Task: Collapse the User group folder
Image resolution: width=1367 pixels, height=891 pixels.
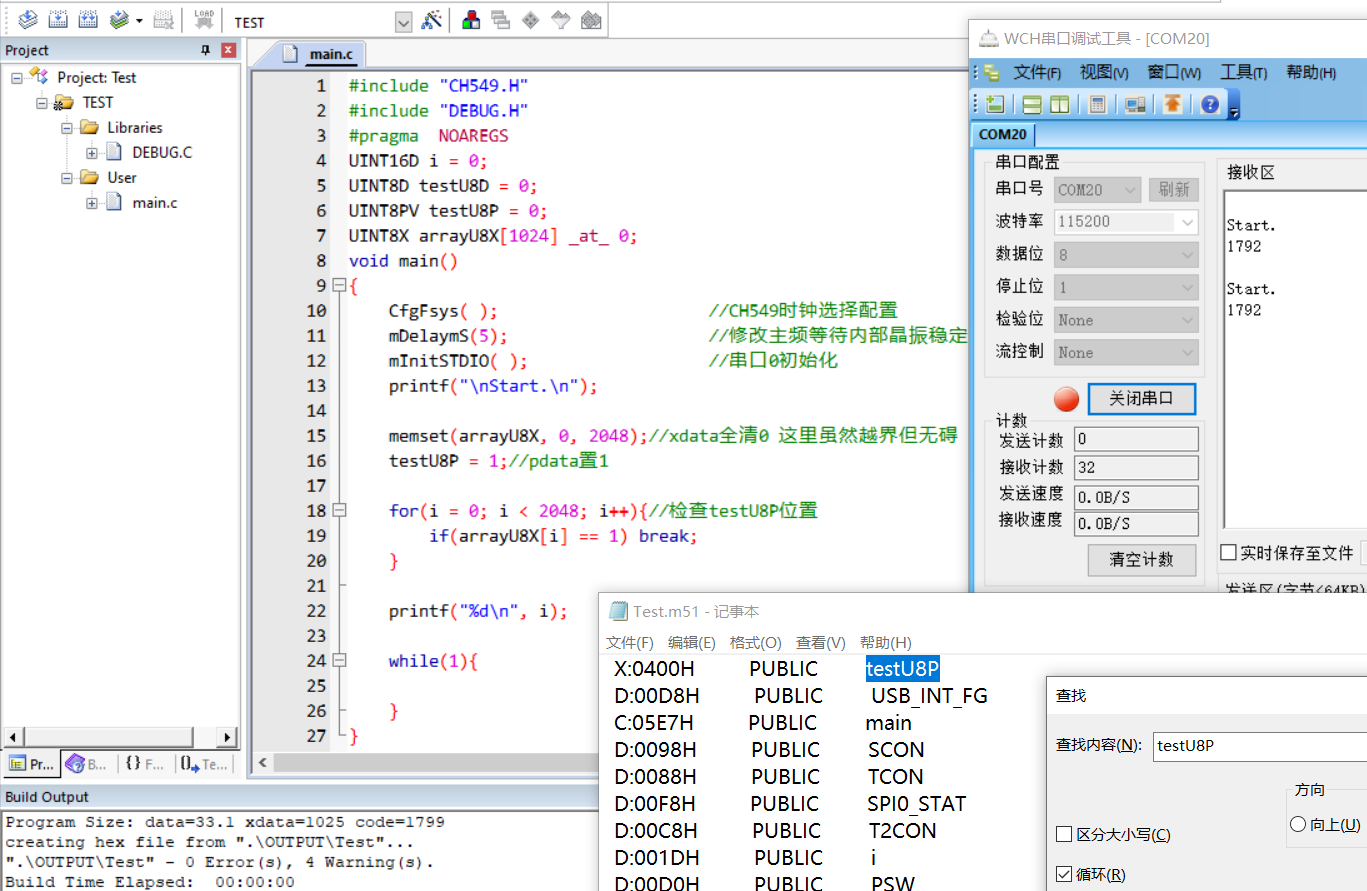Action: click(x=67, y=177)
